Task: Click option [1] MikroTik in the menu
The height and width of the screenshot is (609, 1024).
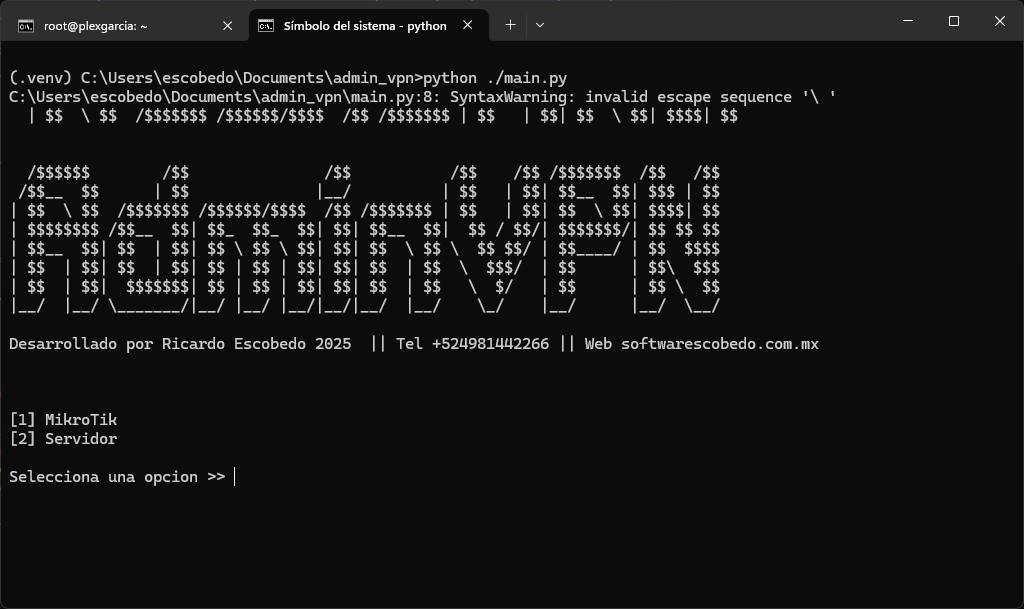Action: [63, 419]
